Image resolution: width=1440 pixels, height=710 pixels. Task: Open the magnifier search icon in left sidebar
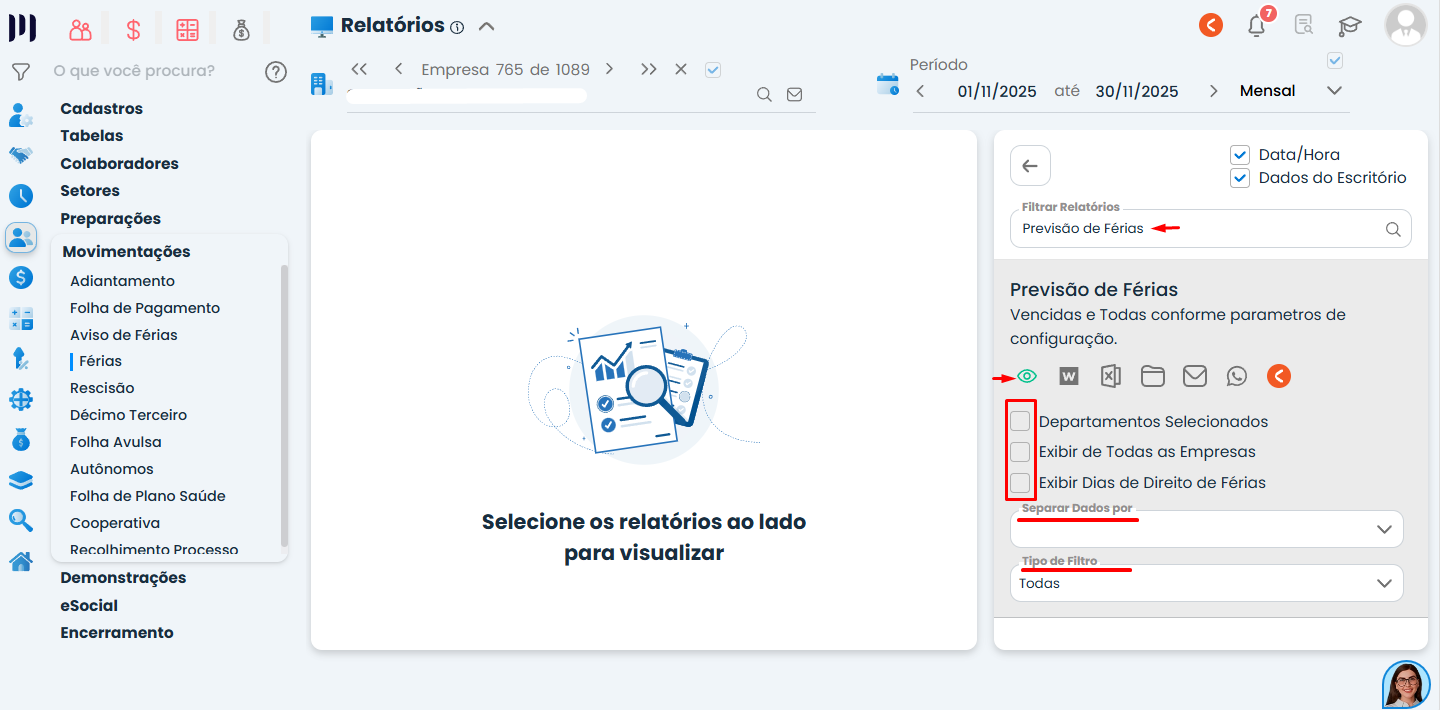click(x=20, y=520)
